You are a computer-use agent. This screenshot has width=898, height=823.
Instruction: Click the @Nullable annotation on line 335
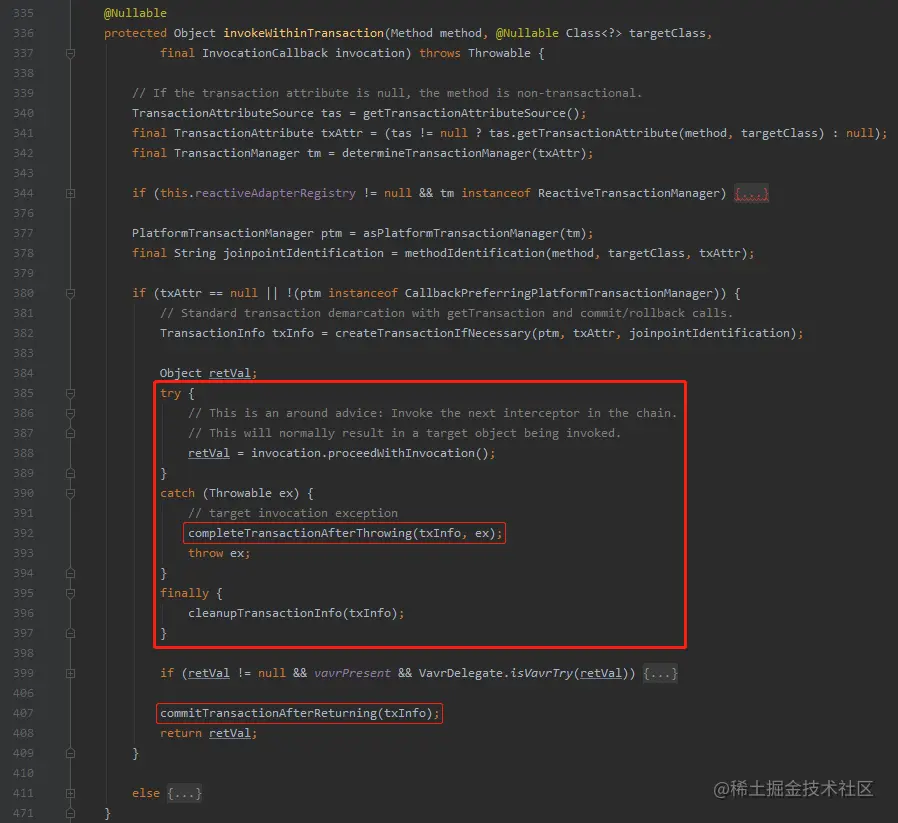pyautogui.click(x=135, y=13)
